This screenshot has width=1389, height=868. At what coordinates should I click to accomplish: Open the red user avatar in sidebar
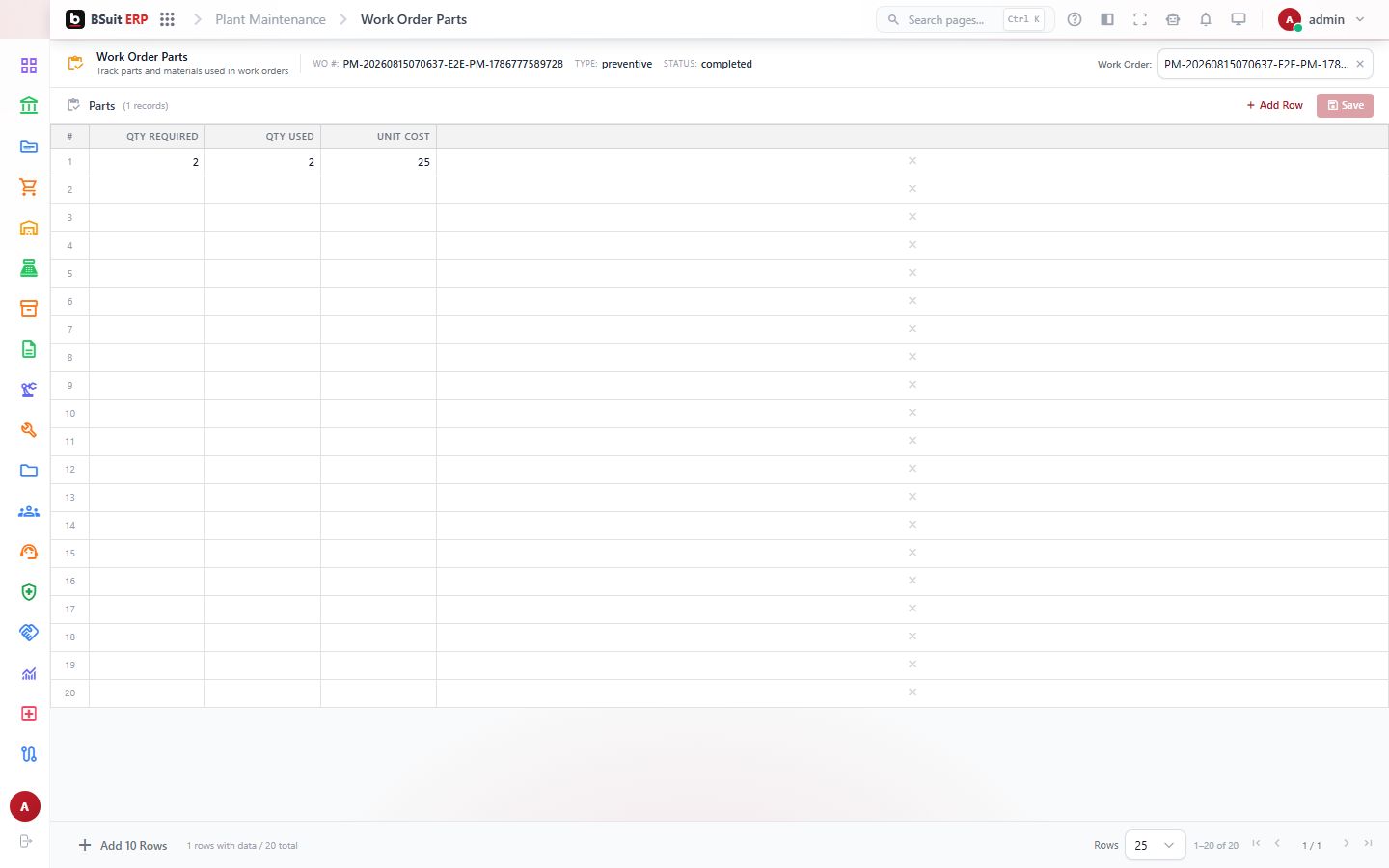point(25,806)
